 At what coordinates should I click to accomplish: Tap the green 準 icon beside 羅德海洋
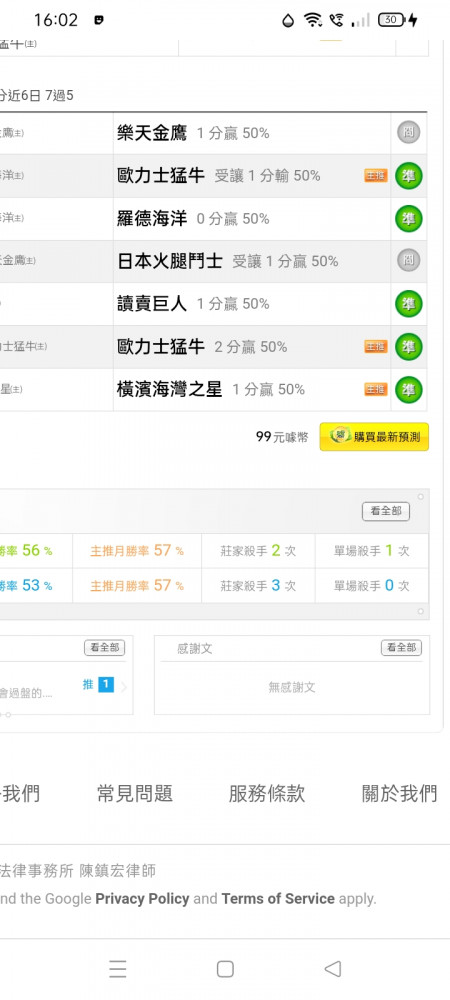409,219
